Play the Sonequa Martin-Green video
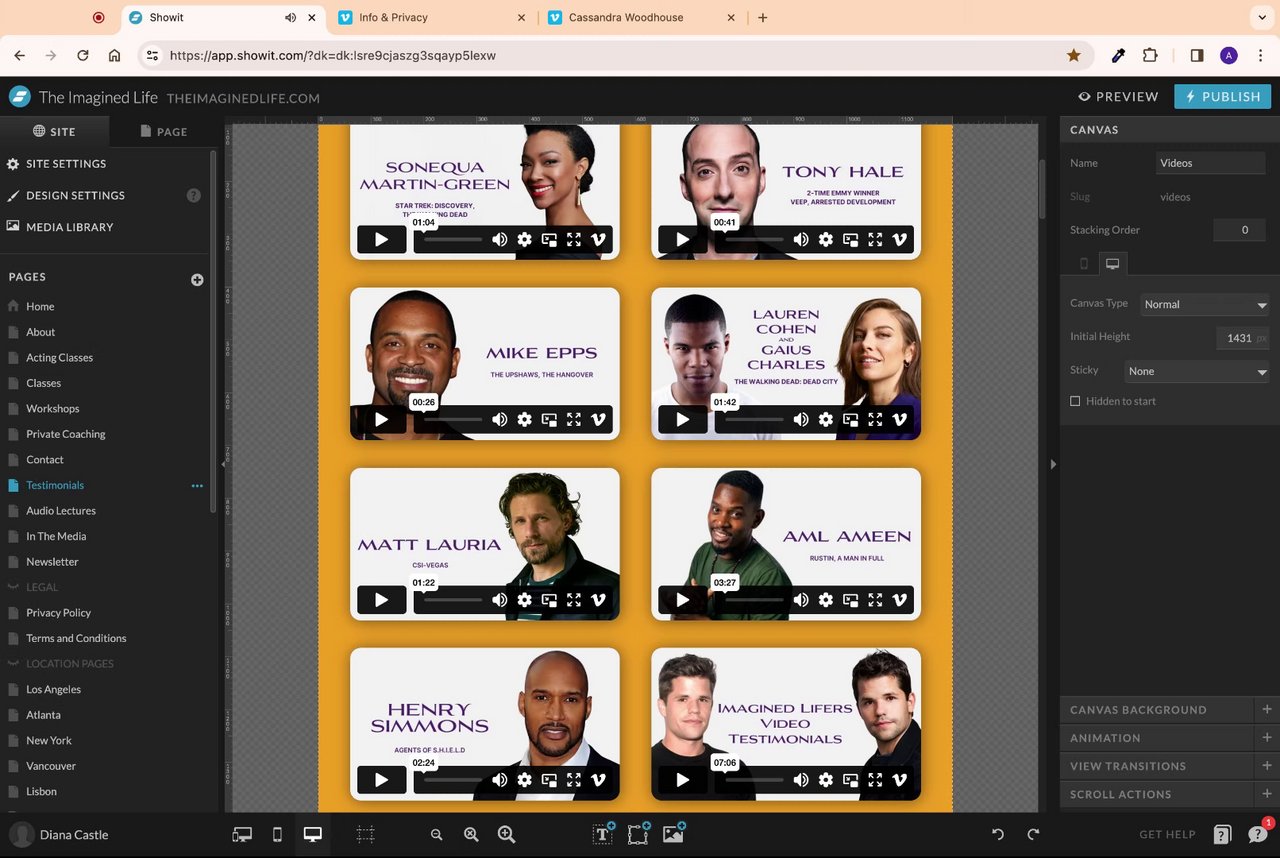 coord(382,240)
